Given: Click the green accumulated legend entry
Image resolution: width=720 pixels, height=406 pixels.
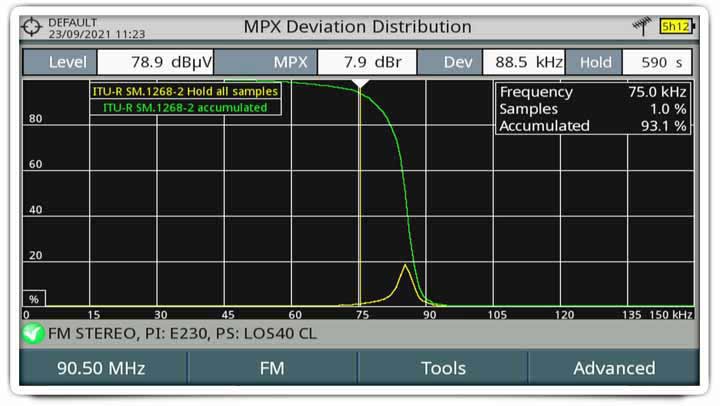Looking at the screenshot, I should coord(184,107).
